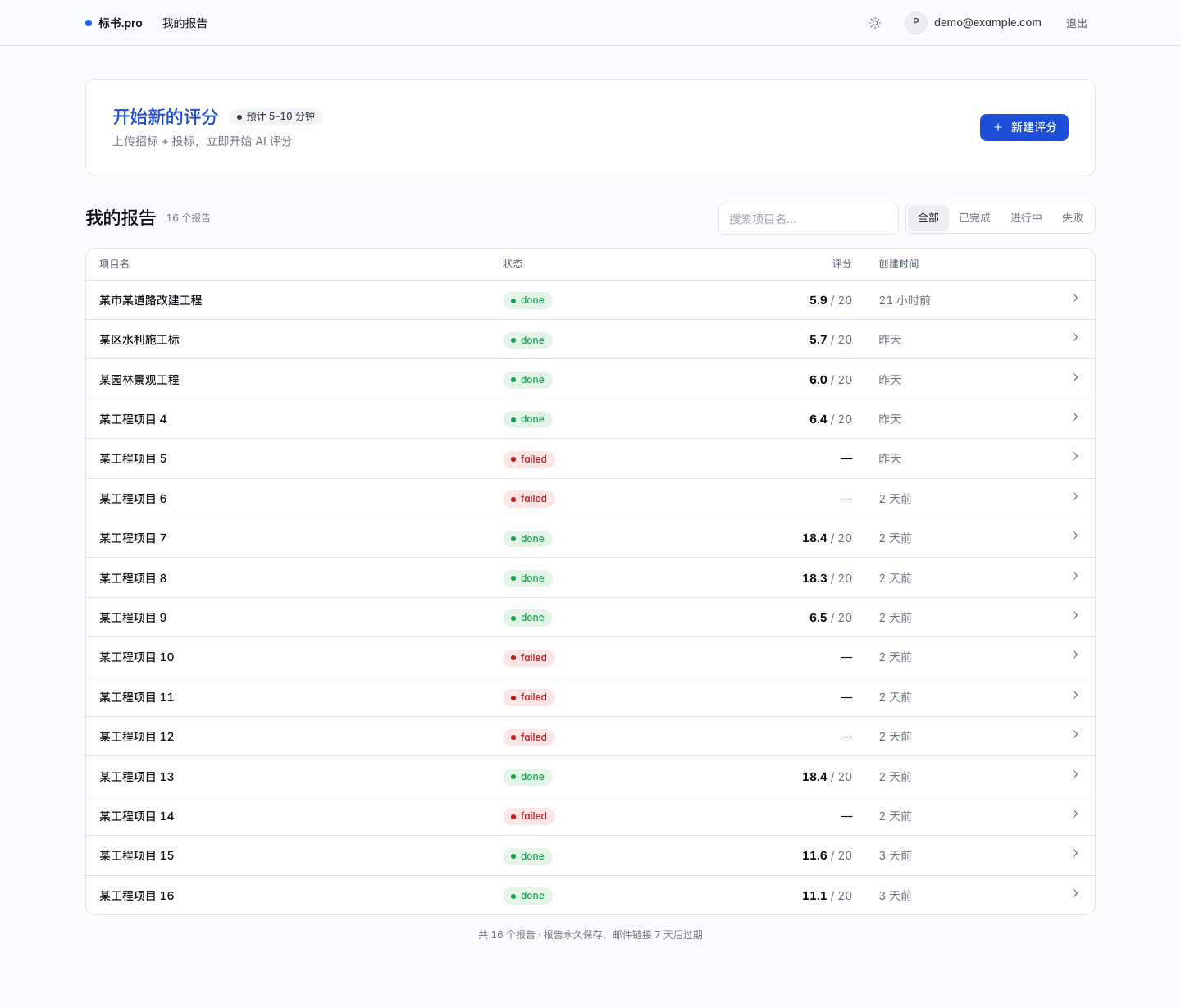Click the 21 小时前 creation time
This screenshot has height=1008, width=1181.
pos(905,300)
